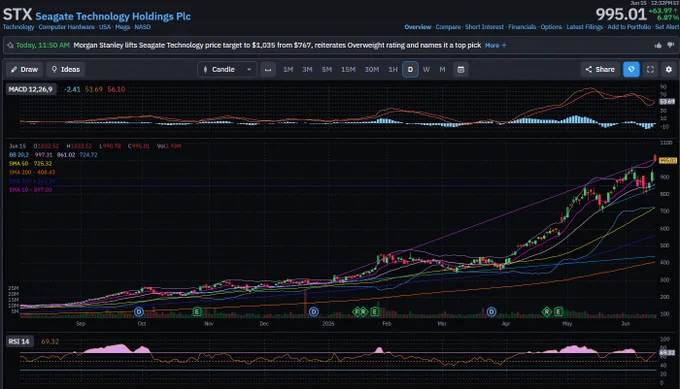Open the Compare tab

[448, 27]
